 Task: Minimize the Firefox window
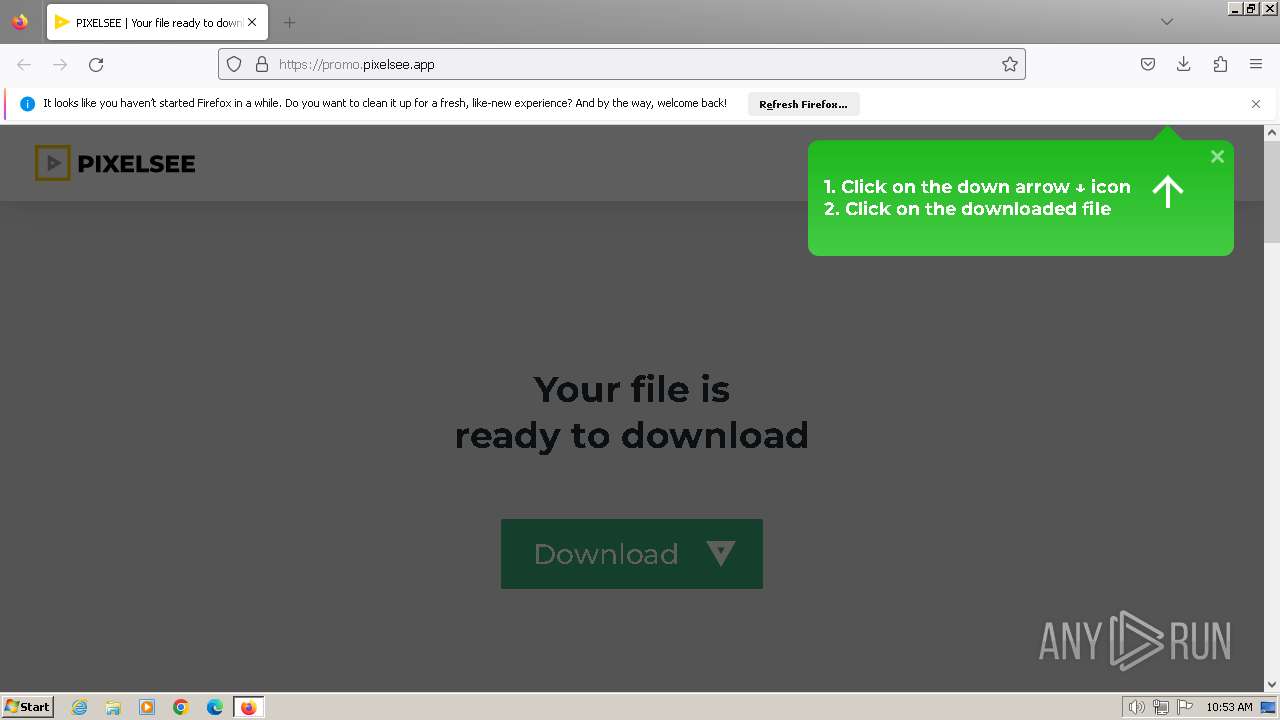pyautogui.click(x=1235, y=8)
